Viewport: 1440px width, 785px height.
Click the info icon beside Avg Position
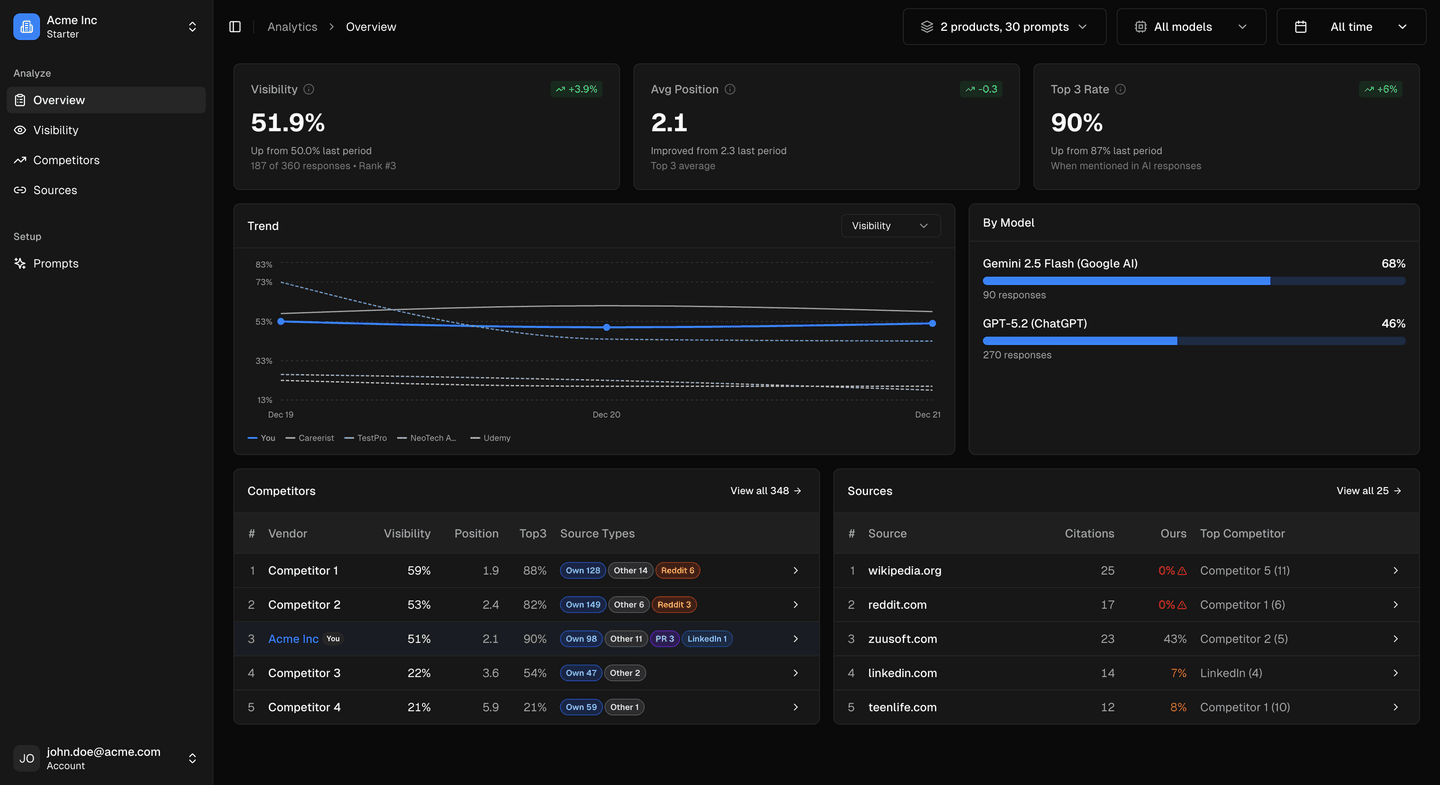coord(729,89)
